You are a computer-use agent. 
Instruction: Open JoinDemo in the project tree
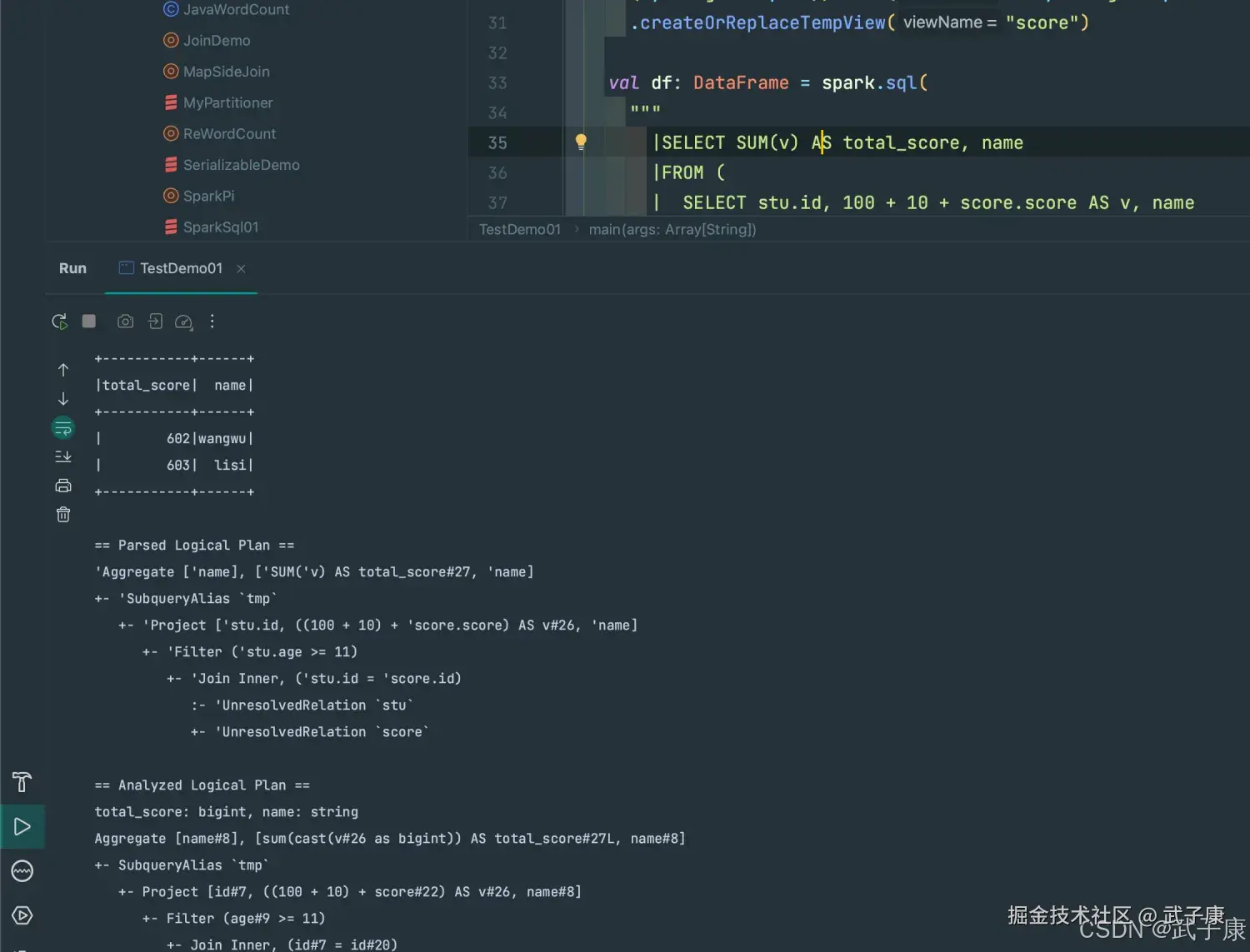click(x=207, y=40)
